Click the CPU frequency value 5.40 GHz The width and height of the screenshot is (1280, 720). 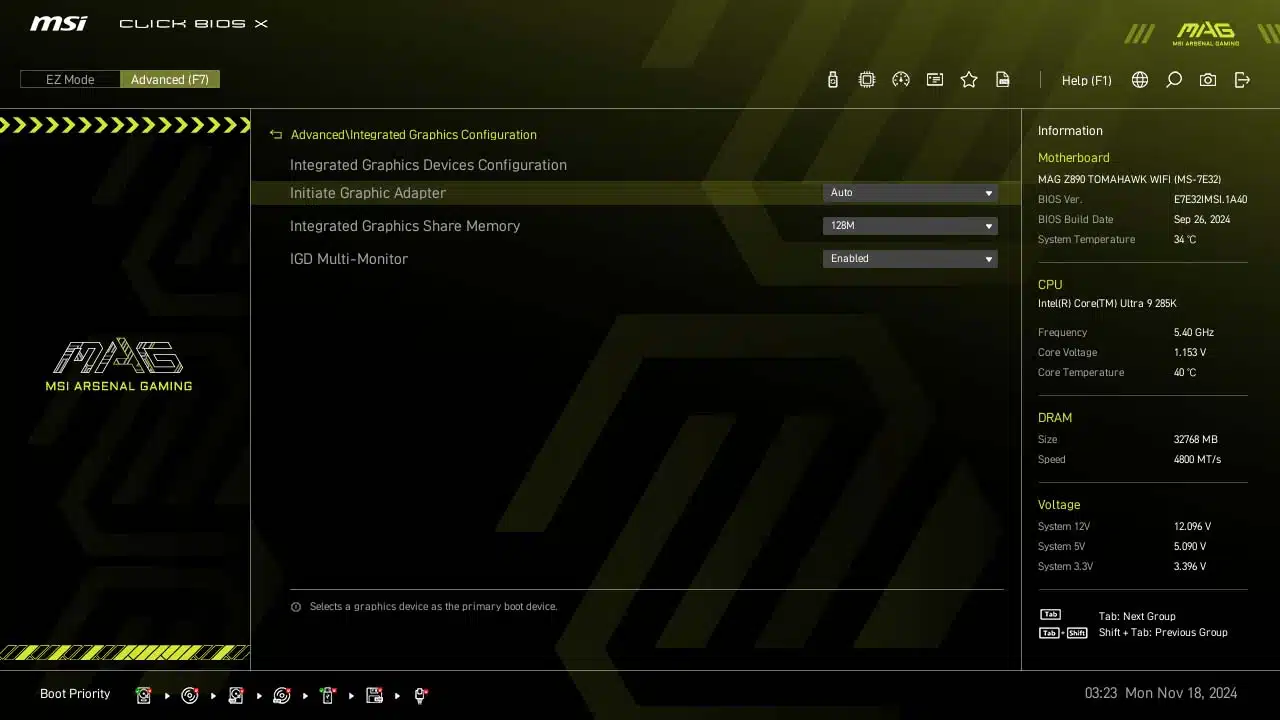coord(1194,332)
